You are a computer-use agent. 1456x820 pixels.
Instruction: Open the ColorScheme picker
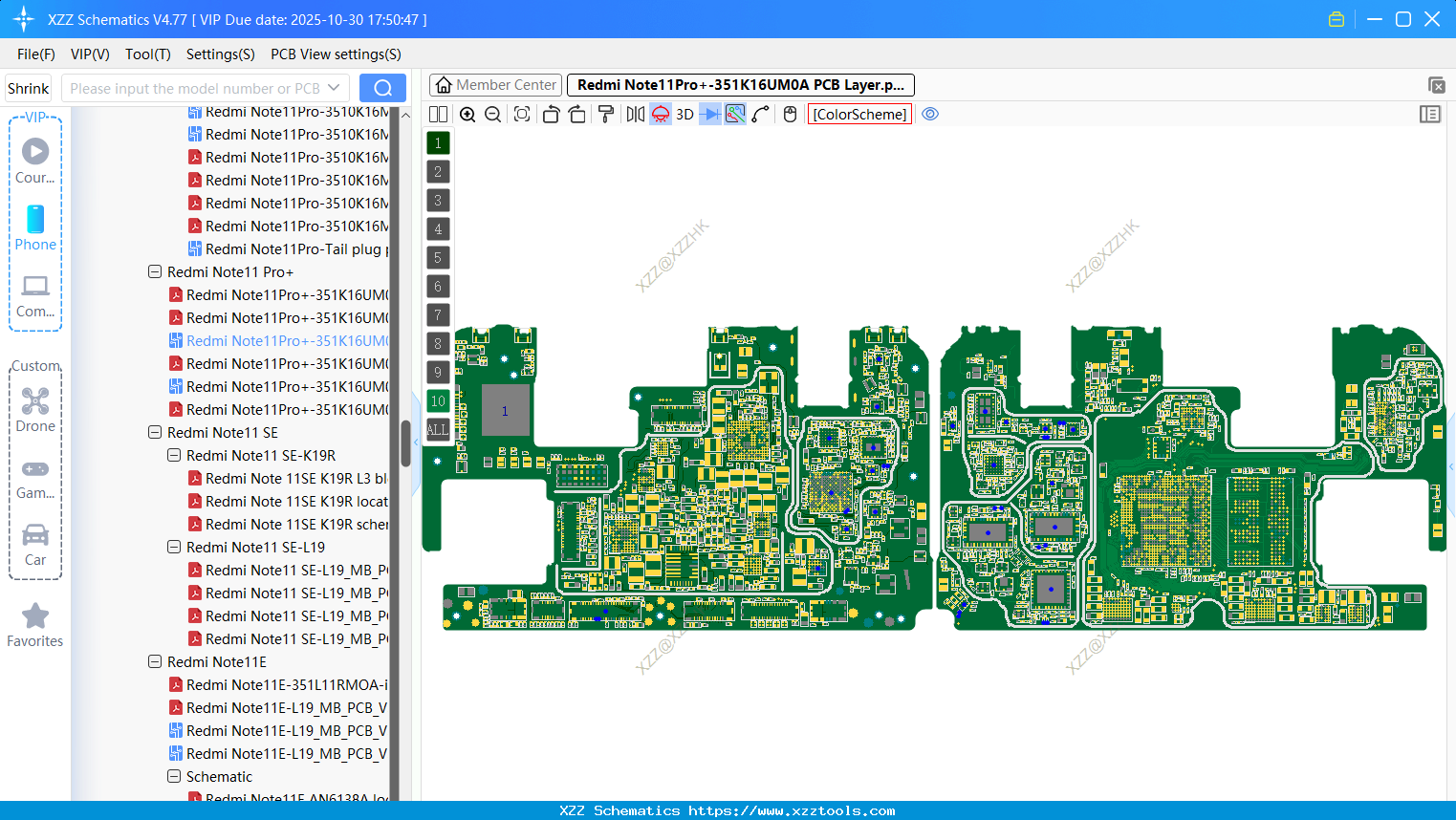pyautogui.click(x=859, y=114)
